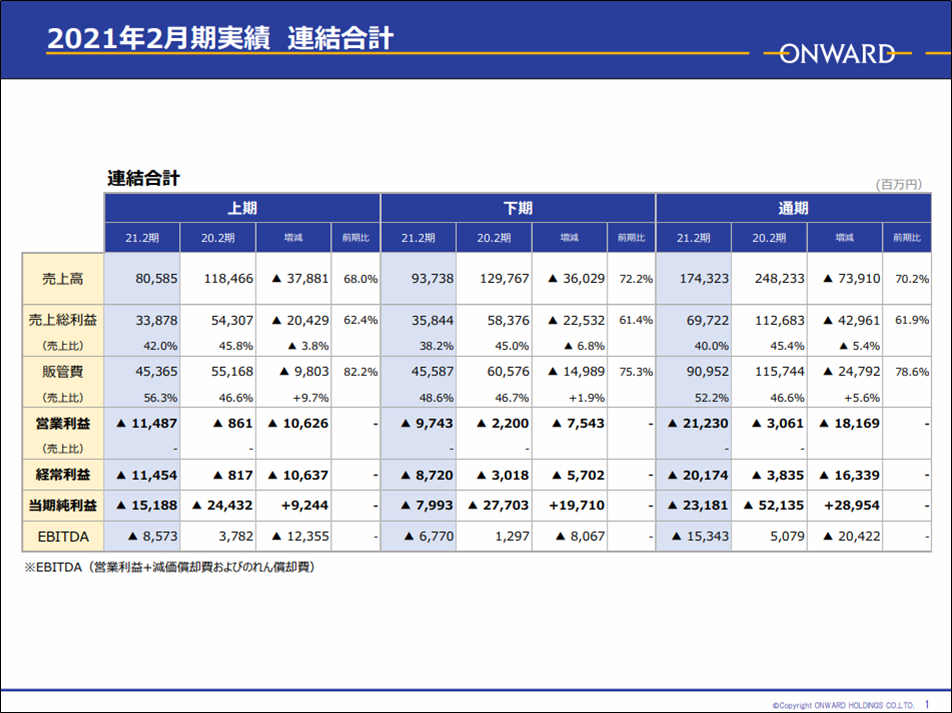Screen dimensions: 952x713
Task: Click the gross margin ratio 42.0%
Action: [160, 346]
